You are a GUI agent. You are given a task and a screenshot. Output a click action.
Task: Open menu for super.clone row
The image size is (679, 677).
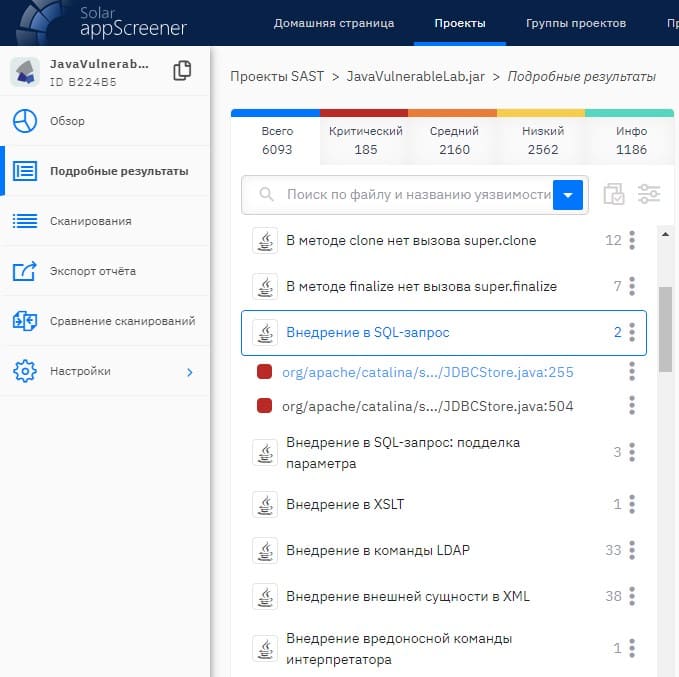click(632, 240)
